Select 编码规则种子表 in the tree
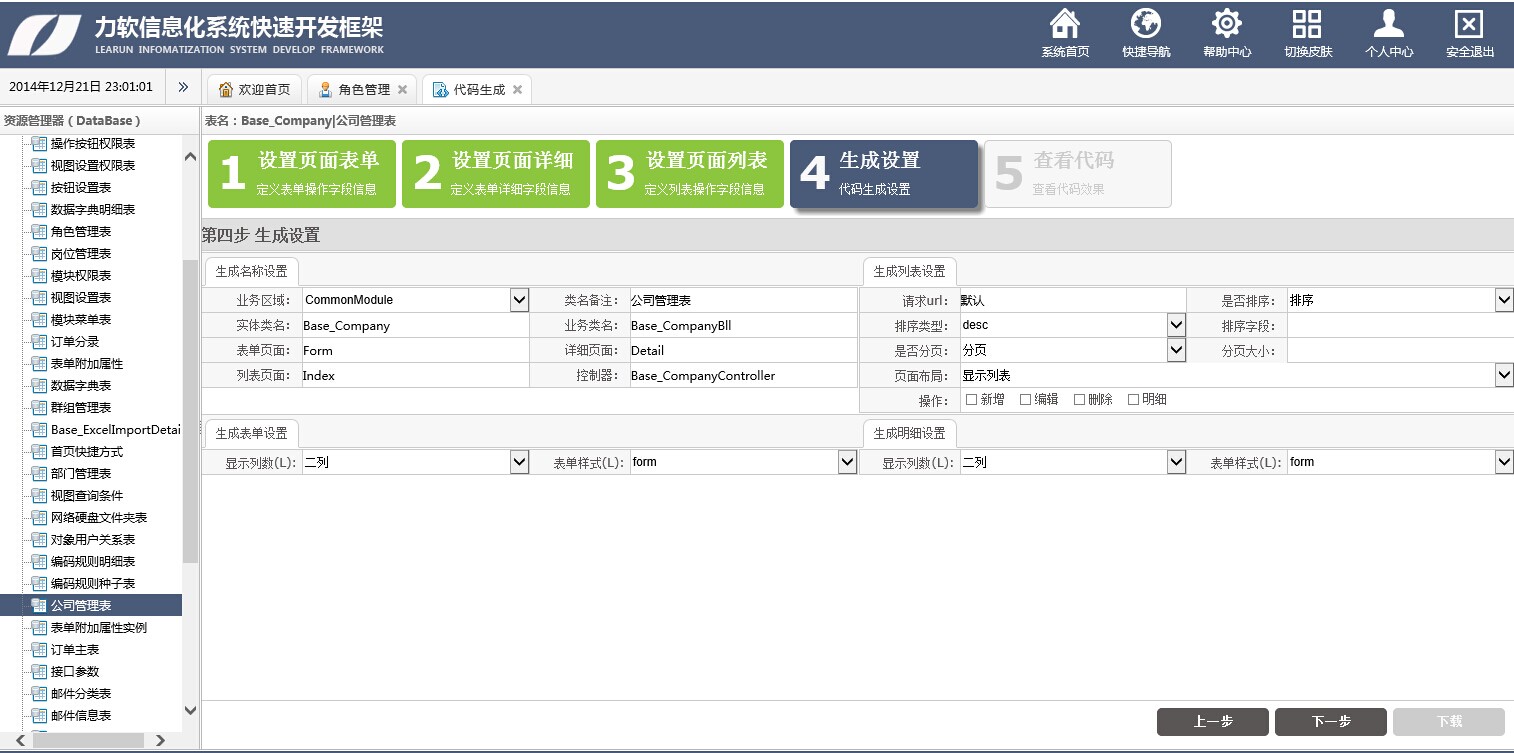This screenshot has height=753, width=1514. point(93,583)
